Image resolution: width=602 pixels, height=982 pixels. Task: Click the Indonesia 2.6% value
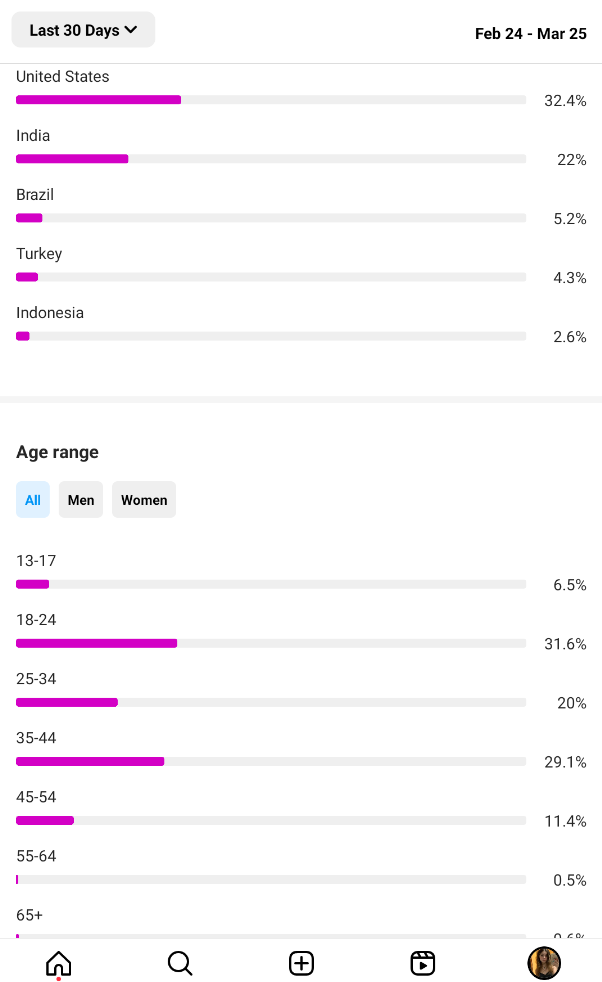pos(569,337)
